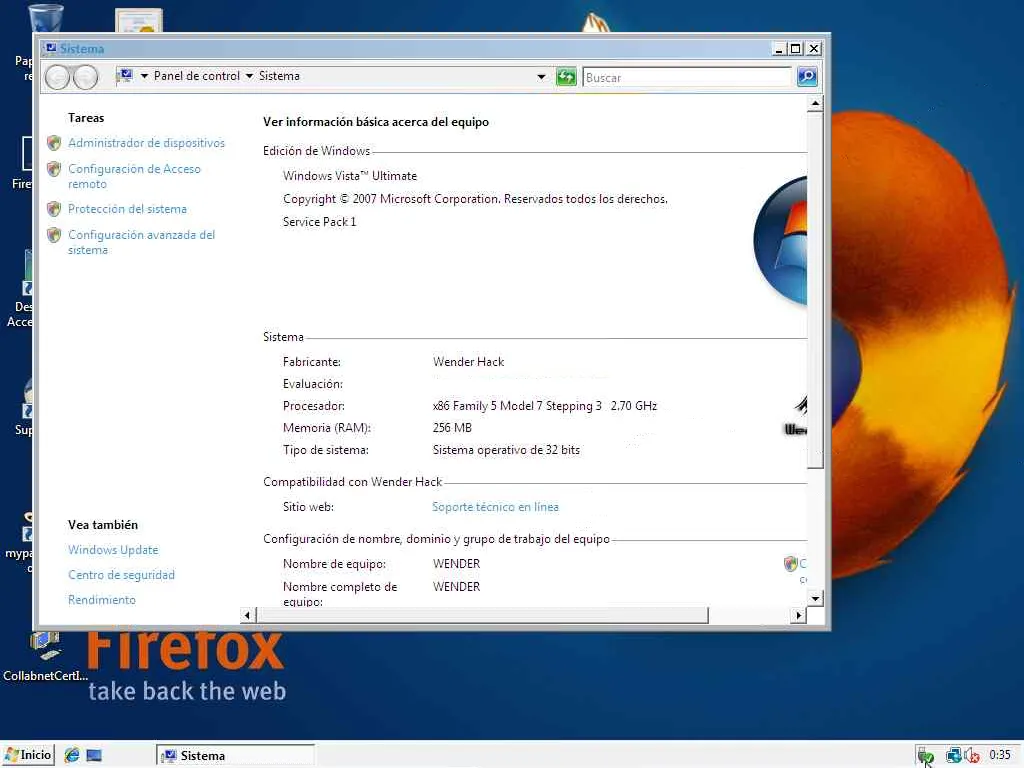The width and height of the screenshot is (1024, 768).
Task: Click the horizontal scrollbar left arrow
Action: [247, 615]
